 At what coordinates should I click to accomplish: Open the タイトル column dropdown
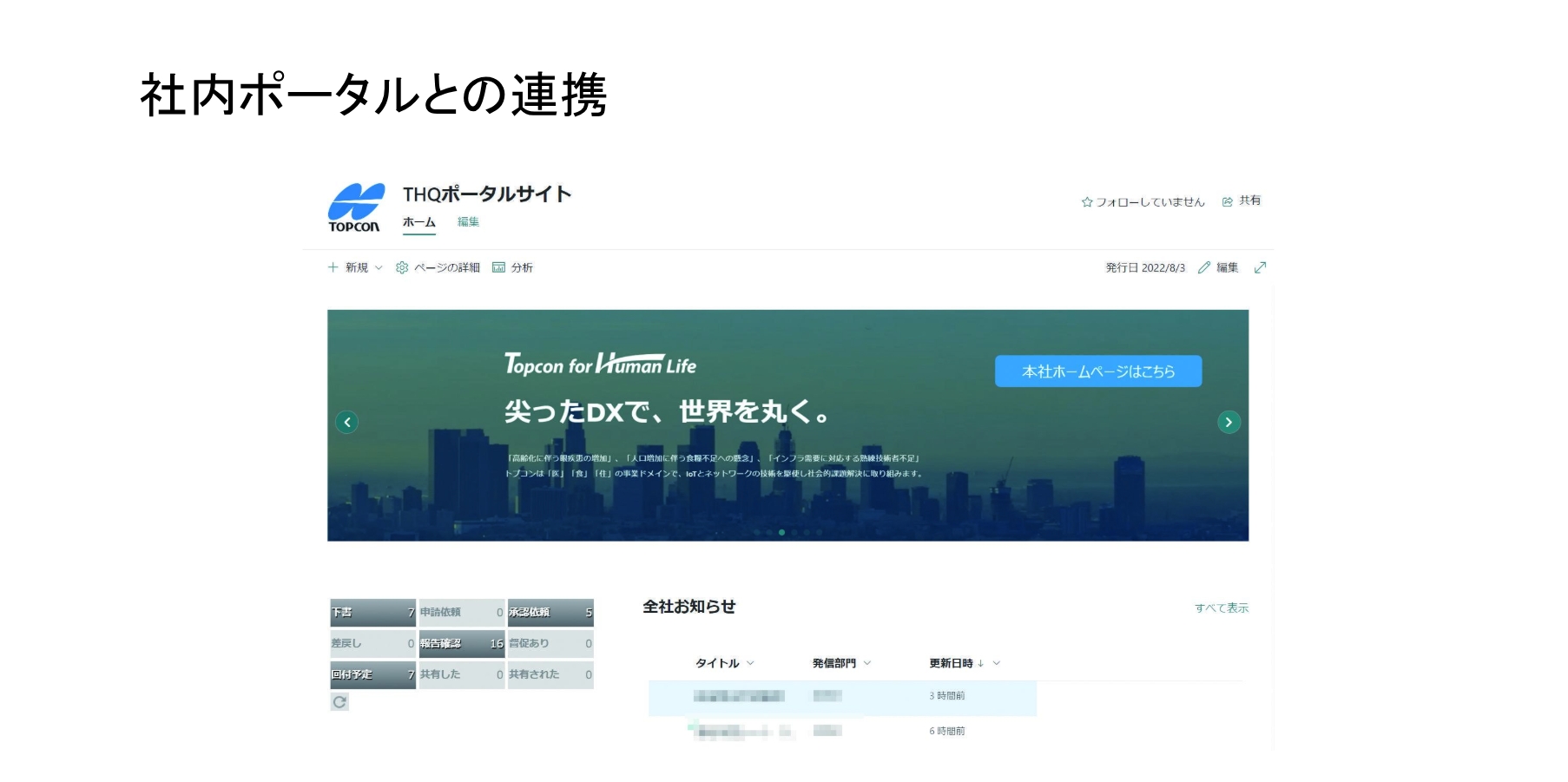pos(750,663)
